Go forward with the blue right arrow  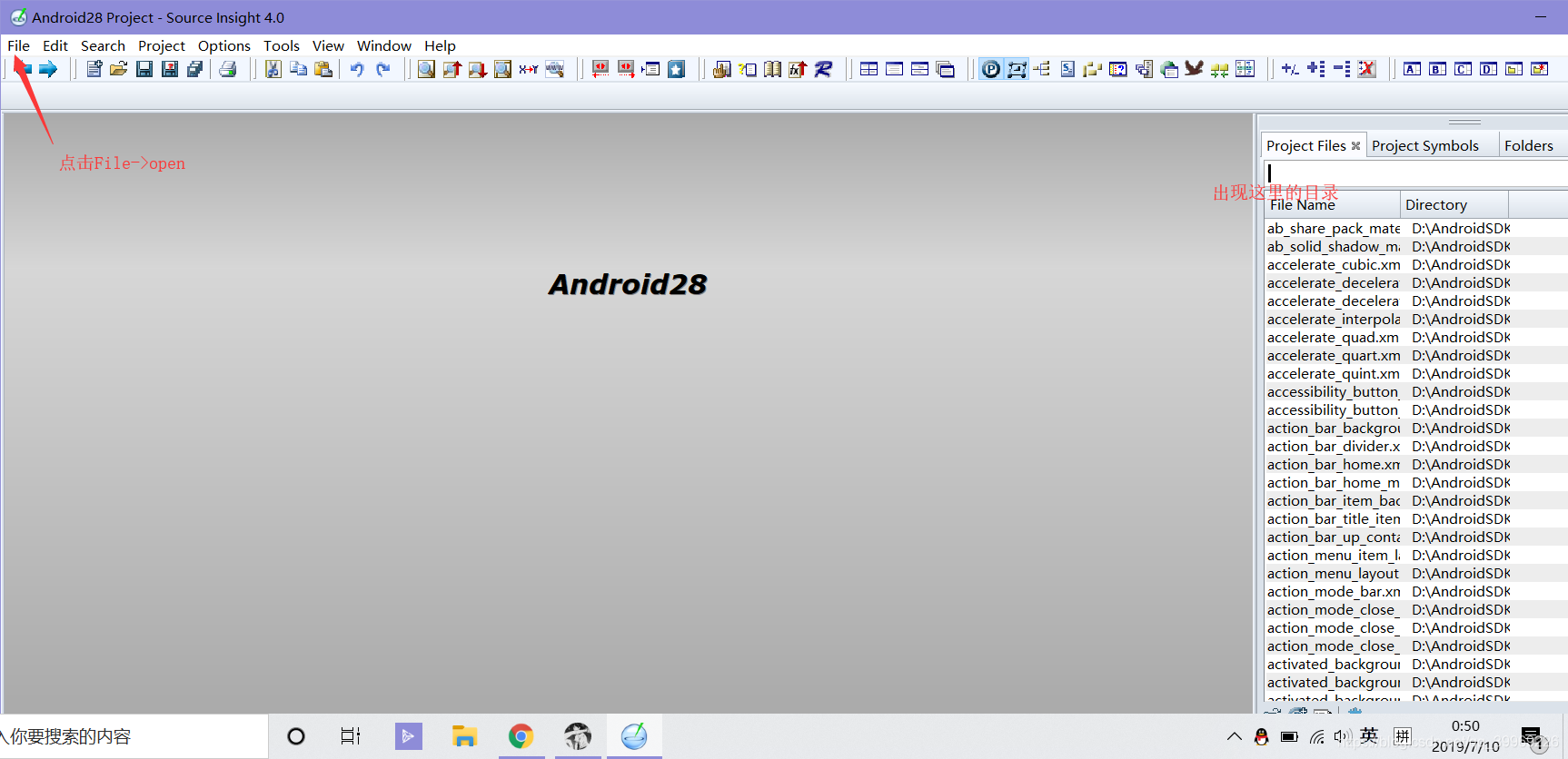(x=48, y=69)
